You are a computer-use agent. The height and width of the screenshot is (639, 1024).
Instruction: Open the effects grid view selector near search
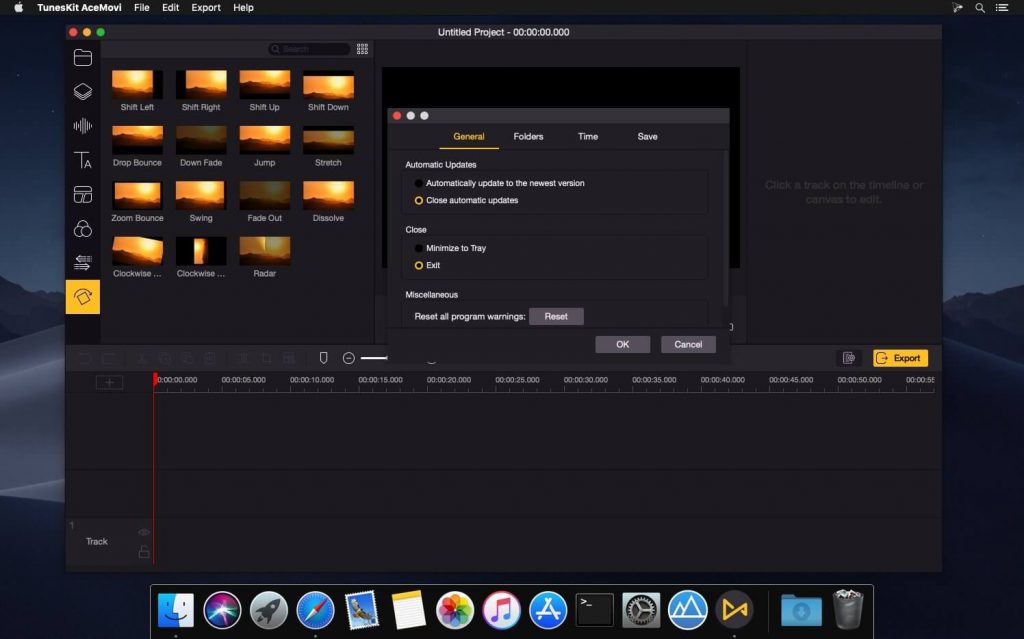pyautogui.click(x=362, y=48)
